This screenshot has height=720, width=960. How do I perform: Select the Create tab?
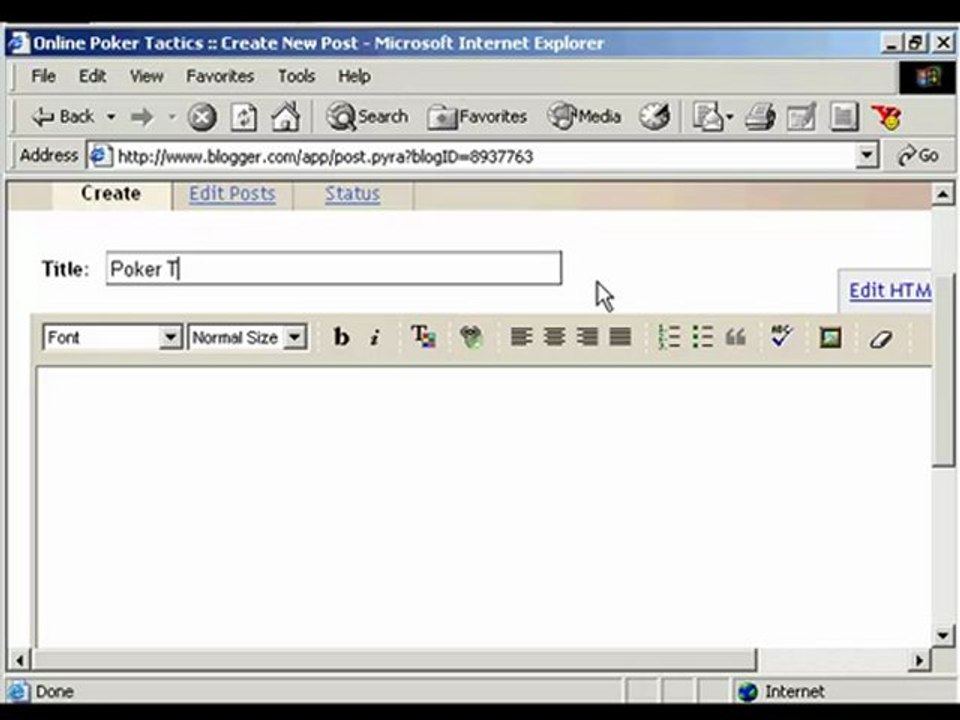coord(111,193)
